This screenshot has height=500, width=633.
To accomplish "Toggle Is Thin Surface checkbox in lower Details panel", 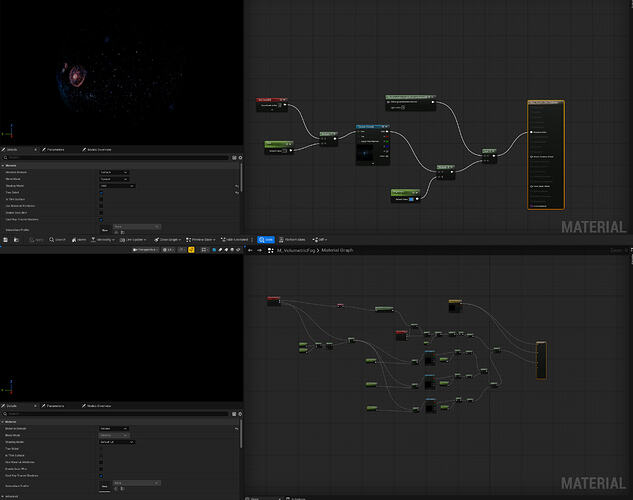I will coord(101,454).
